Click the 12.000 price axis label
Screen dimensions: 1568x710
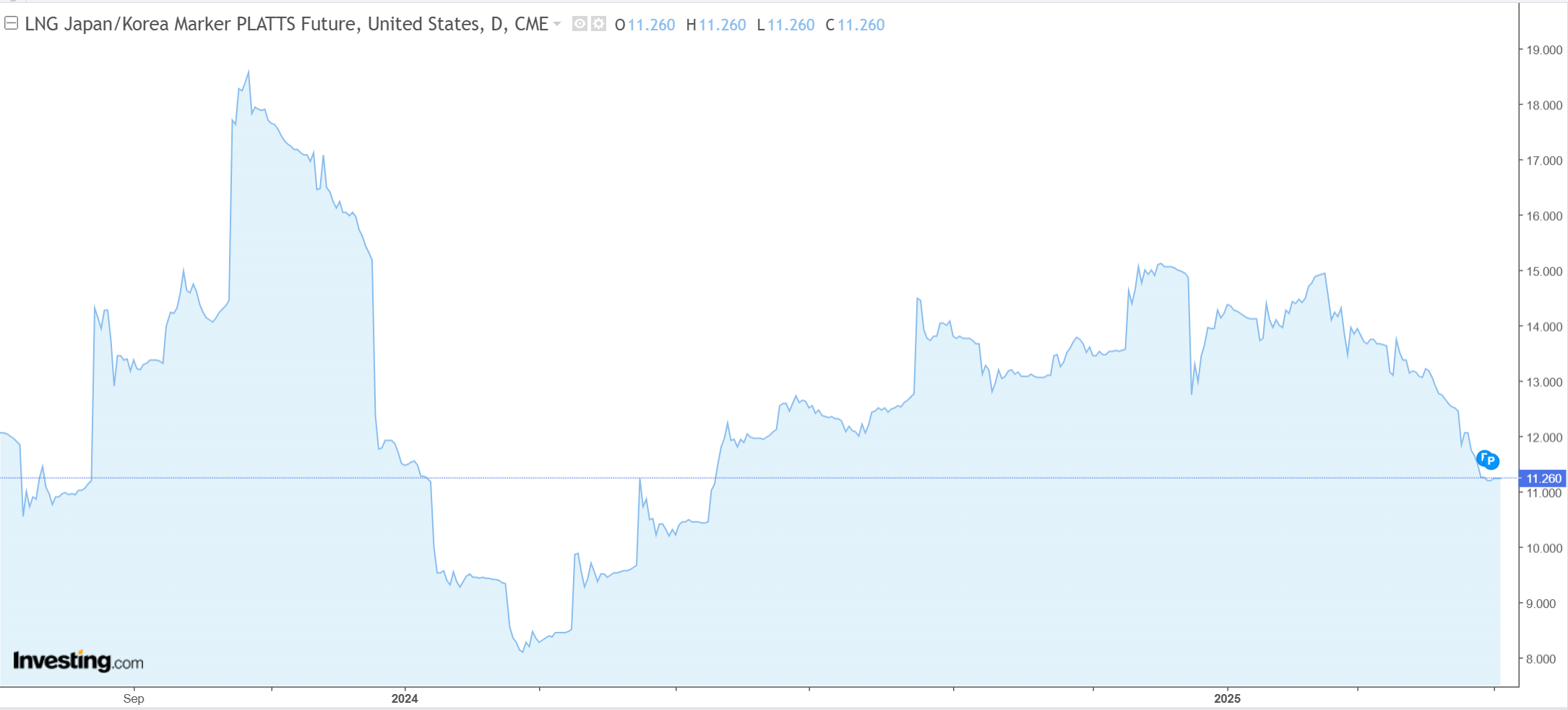click(1544, 437)
